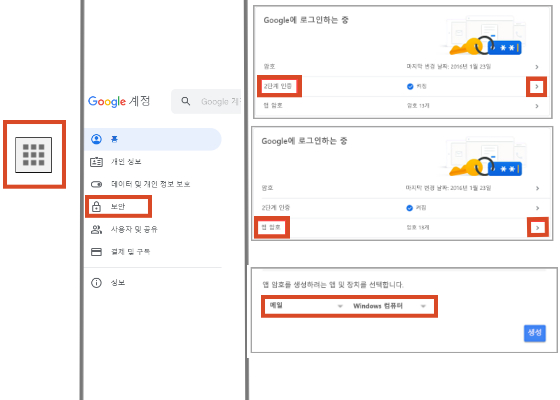Click the key illustration in lower card
560x400 pixels.
[486, 167]
